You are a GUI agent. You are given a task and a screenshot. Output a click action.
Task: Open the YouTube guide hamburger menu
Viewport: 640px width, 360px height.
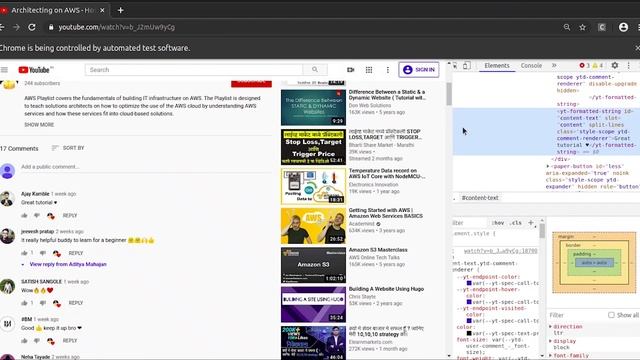pos(4,70)
